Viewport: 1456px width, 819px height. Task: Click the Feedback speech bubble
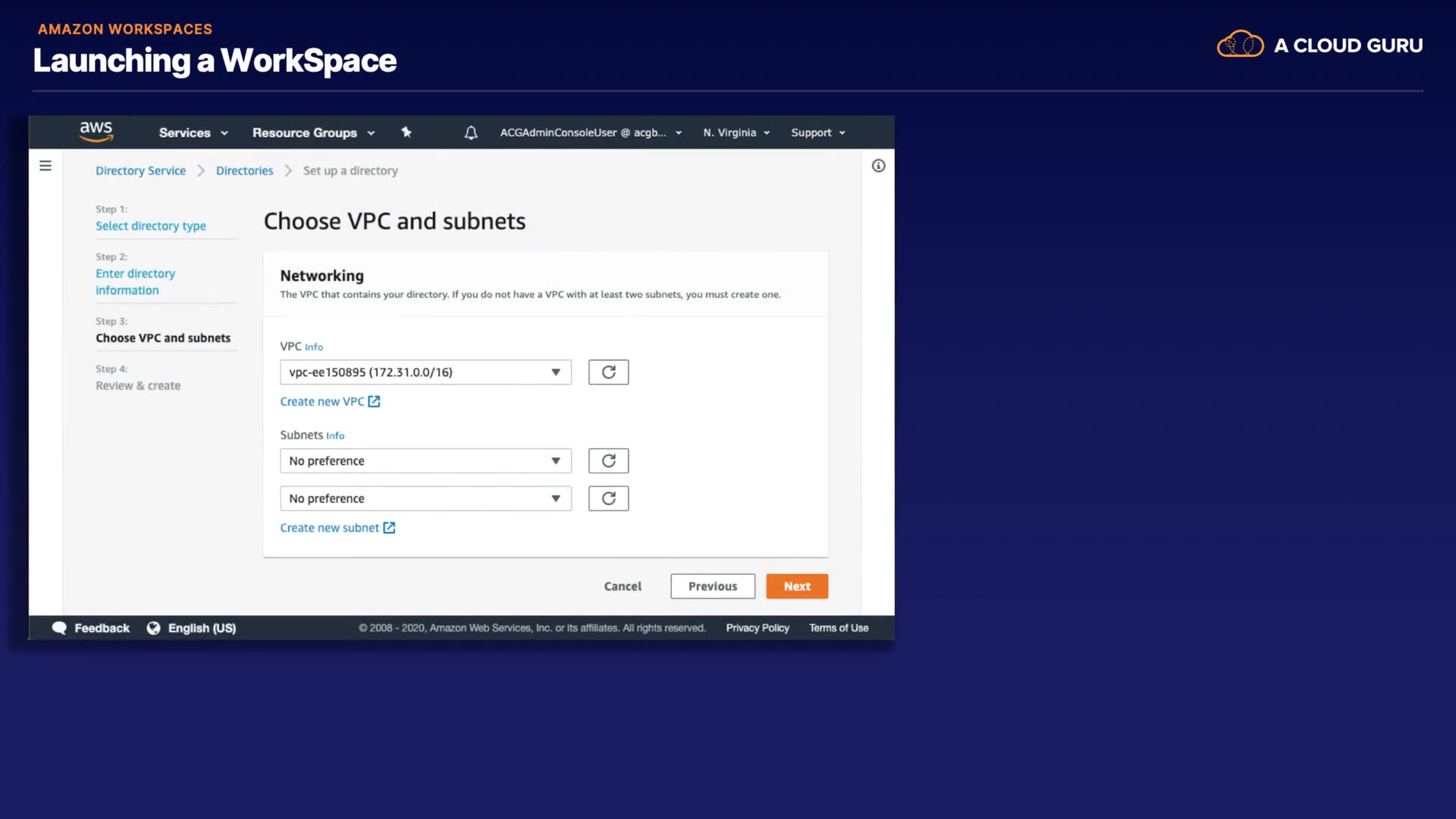(x=60, y=628)
